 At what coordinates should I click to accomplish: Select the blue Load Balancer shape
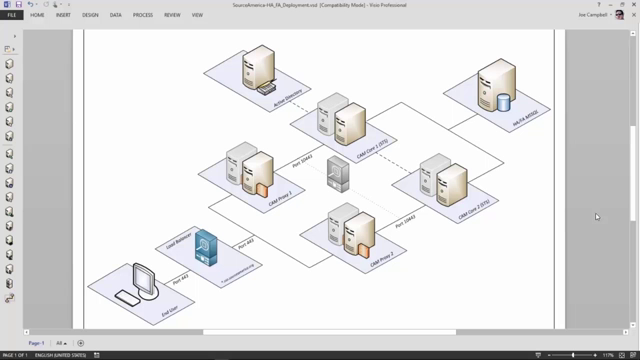(x=206, y=248)
